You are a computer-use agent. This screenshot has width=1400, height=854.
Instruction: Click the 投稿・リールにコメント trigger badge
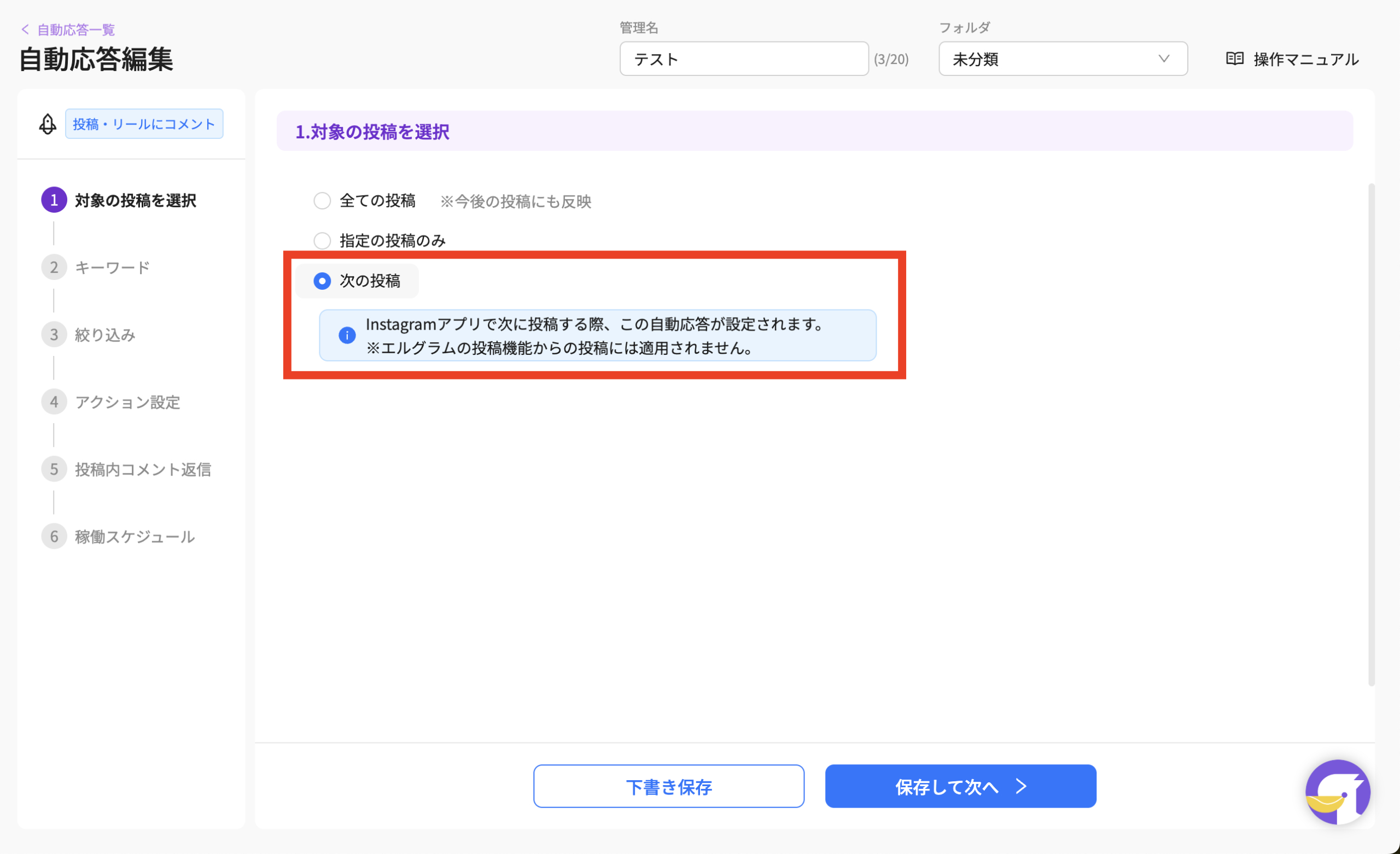pos(144,124)
